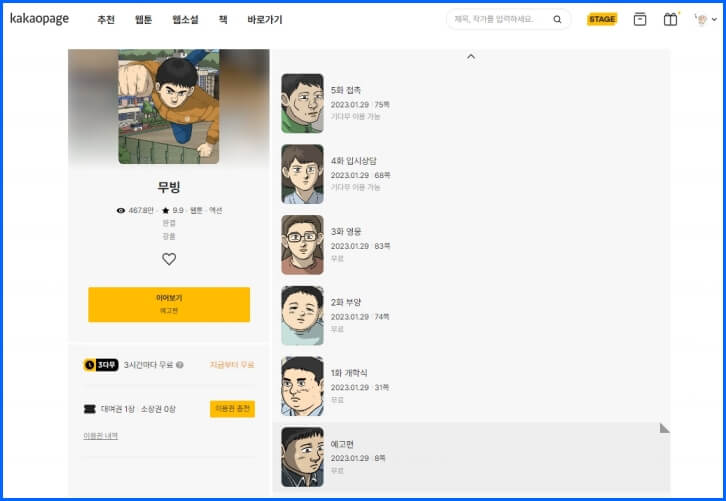Click the 무빙 title heading
This screenshot has height=501, width=726.
tap(169, 187)
